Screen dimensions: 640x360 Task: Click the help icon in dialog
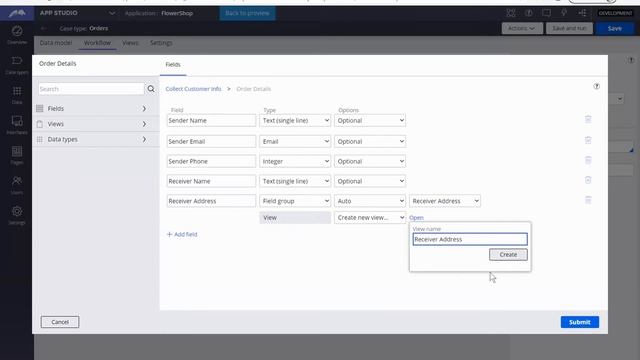coord(597,86)
